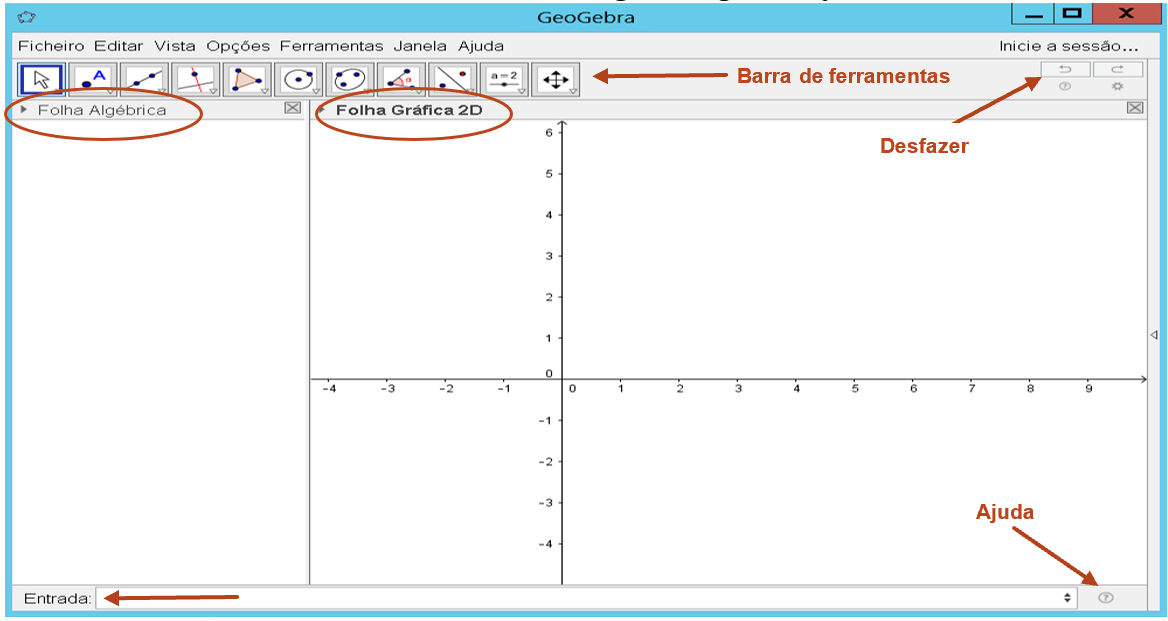Choose the Line through two points tool

(144, 79)
